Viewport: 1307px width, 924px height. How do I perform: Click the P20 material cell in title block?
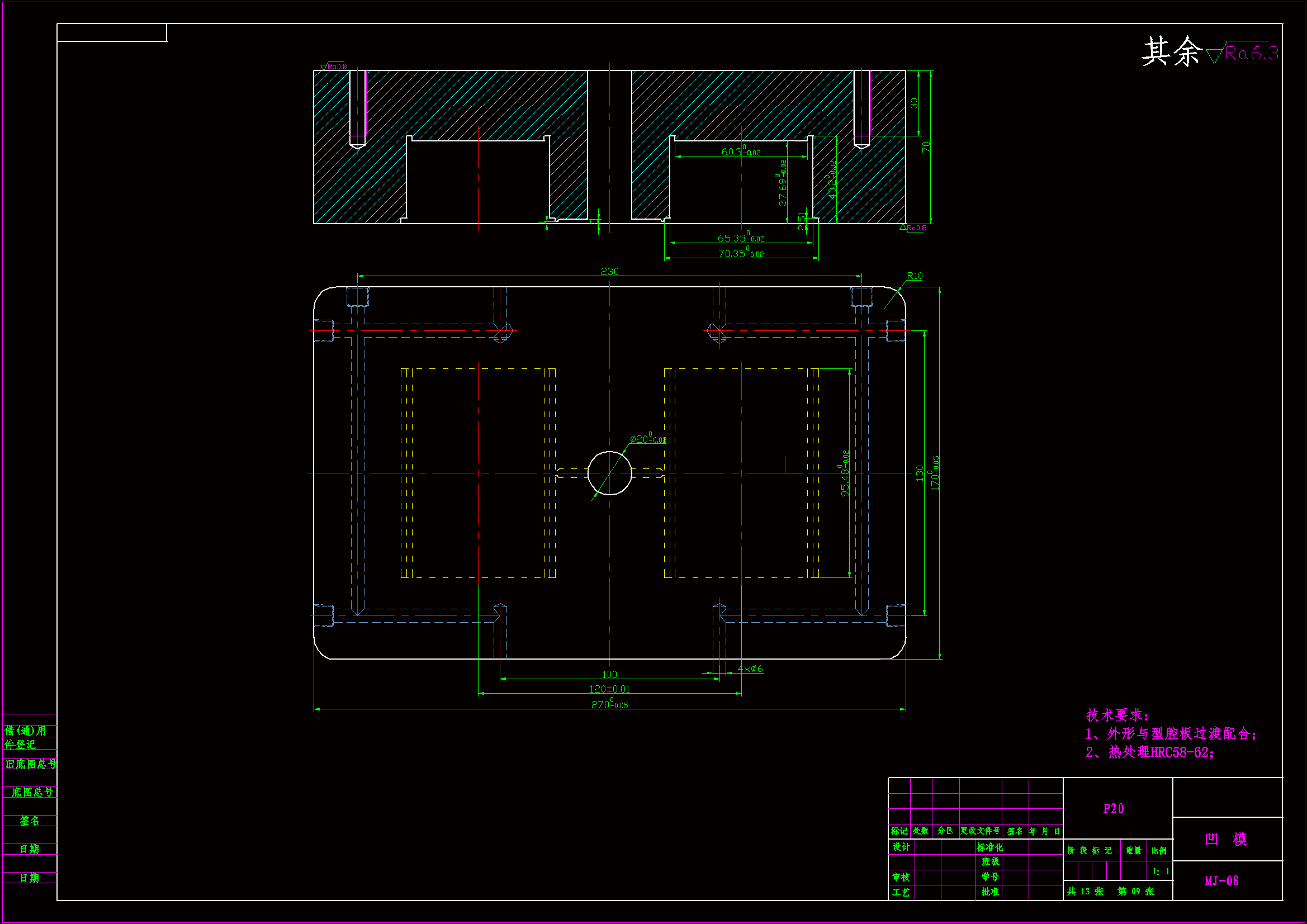click(1113, 809)
